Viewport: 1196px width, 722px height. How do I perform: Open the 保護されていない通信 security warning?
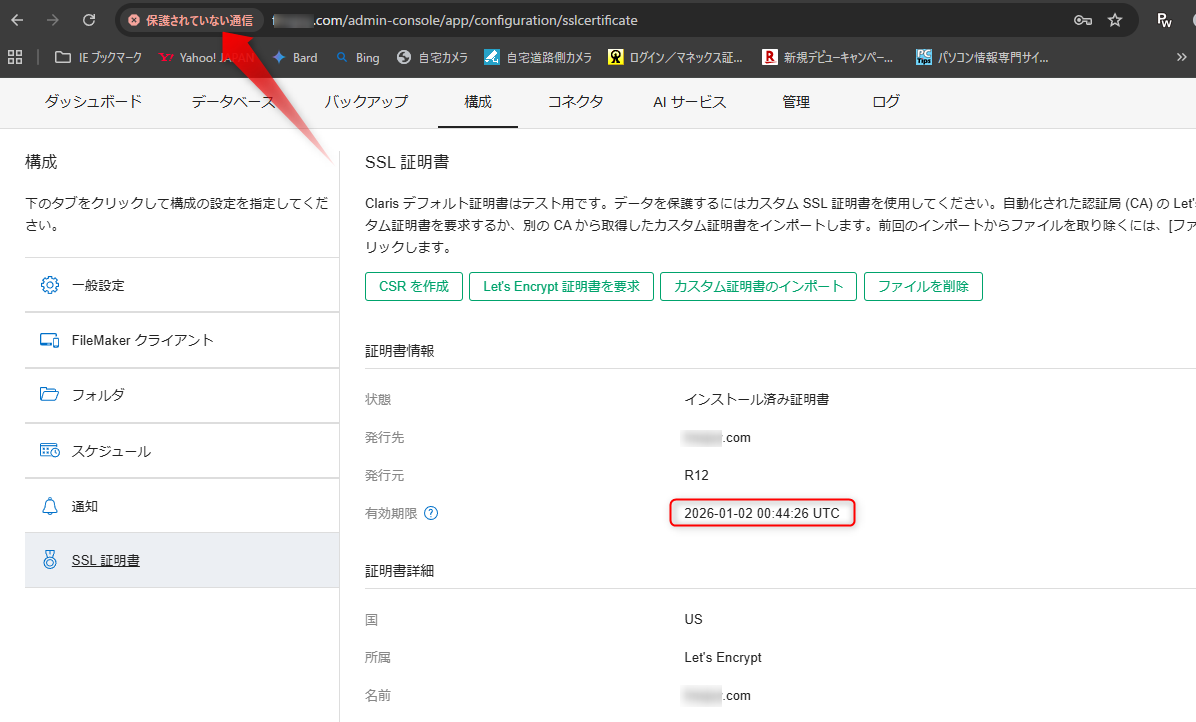[190, 20]
